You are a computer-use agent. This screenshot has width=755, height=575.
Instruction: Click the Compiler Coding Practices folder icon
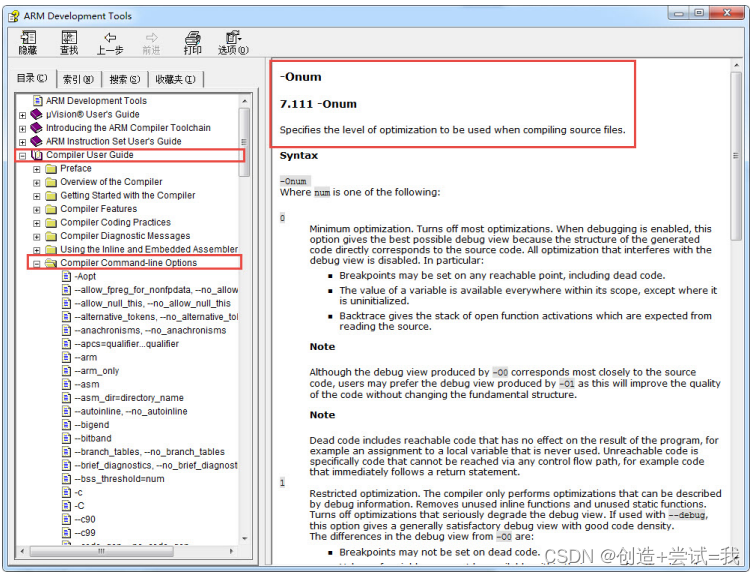point(51,222)
